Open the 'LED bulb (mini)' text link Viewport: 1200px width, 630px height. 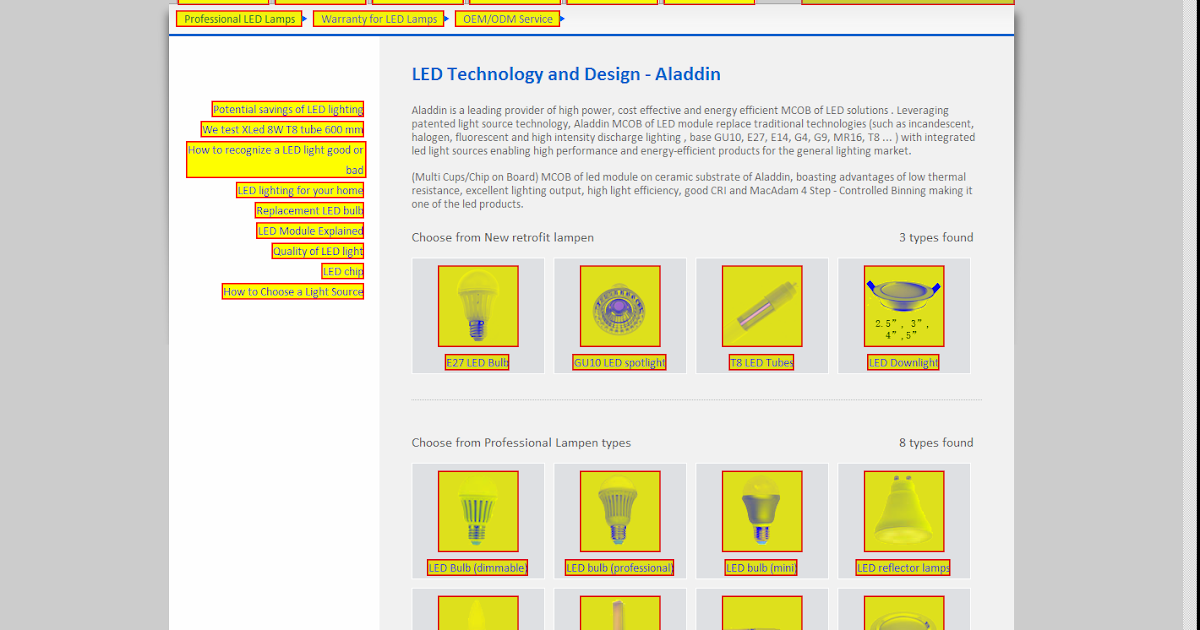tap(762, 568)
